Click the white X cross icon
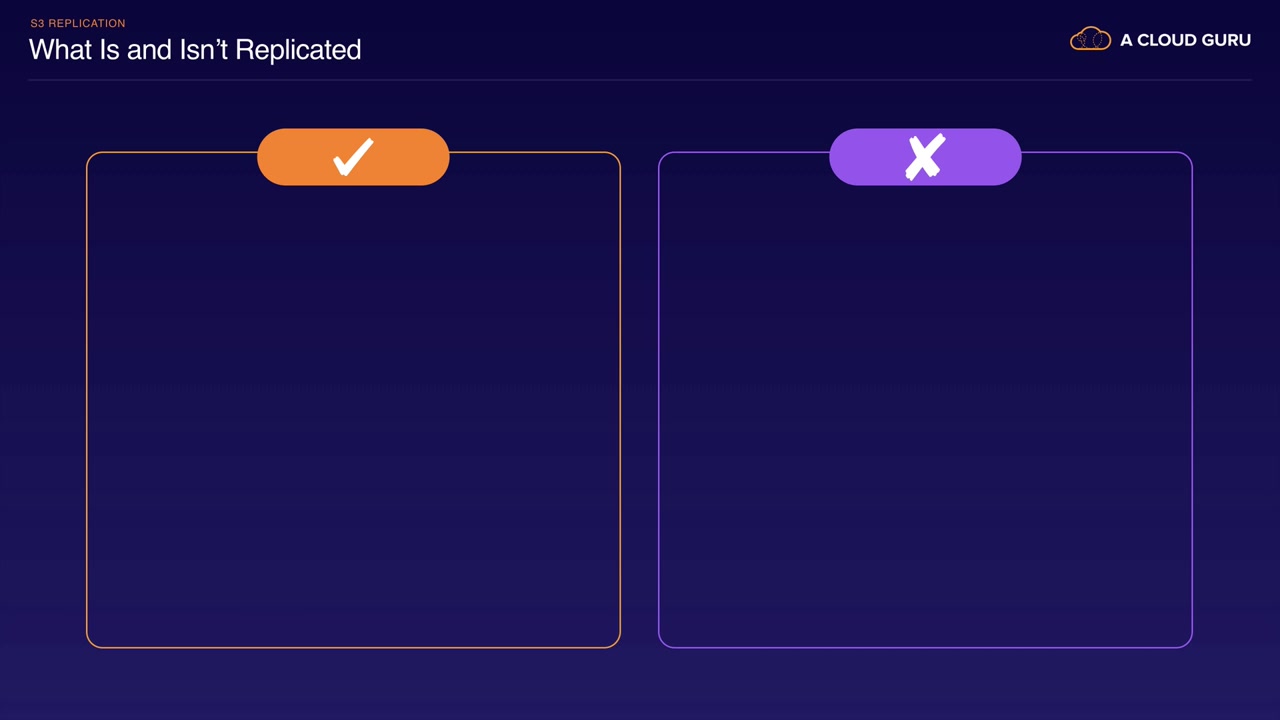The height and width of the screenshot is (720, 1280). [925, 157]
